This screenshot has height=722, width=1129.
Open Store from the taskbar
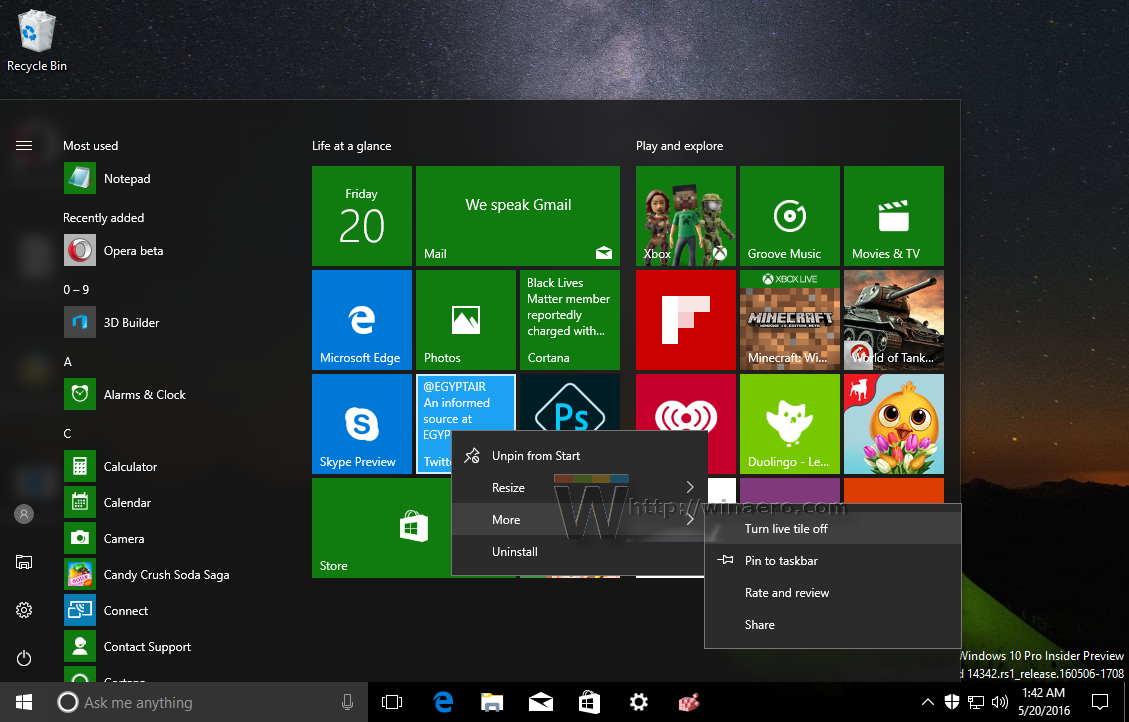click(x=590, y=702)
